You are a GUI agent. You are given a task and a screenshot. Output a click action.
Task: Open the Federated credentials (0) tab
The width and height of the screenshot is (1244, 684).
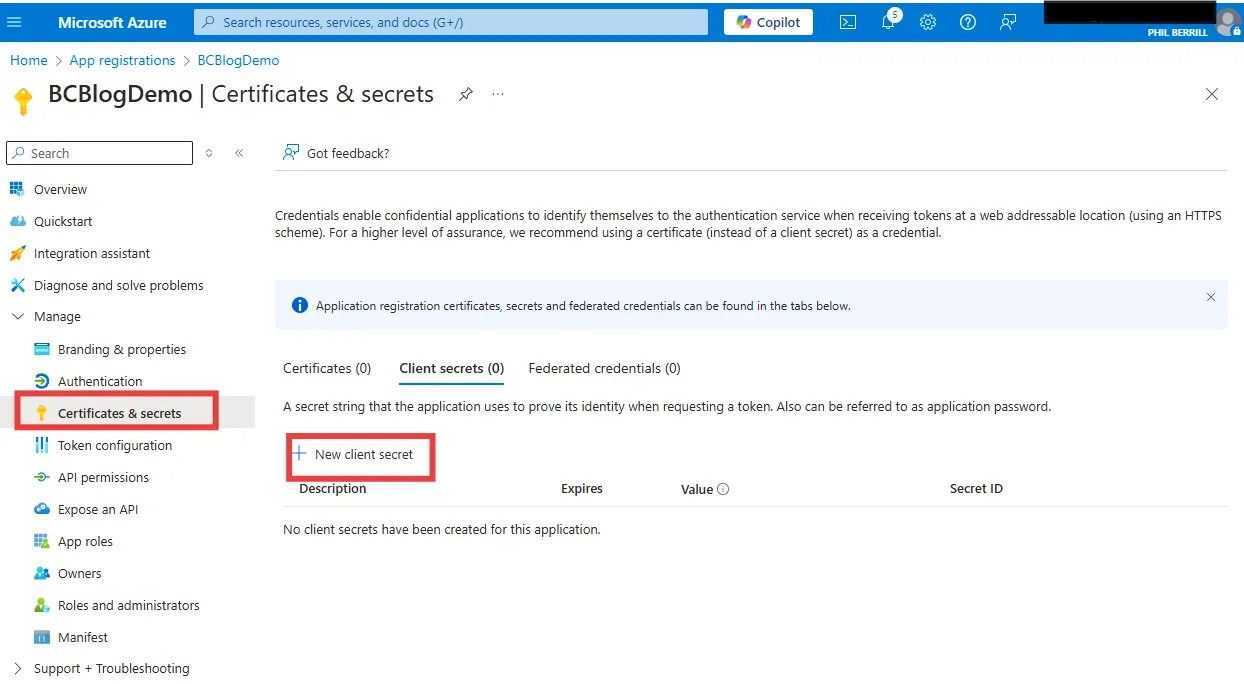coord(604,368)
